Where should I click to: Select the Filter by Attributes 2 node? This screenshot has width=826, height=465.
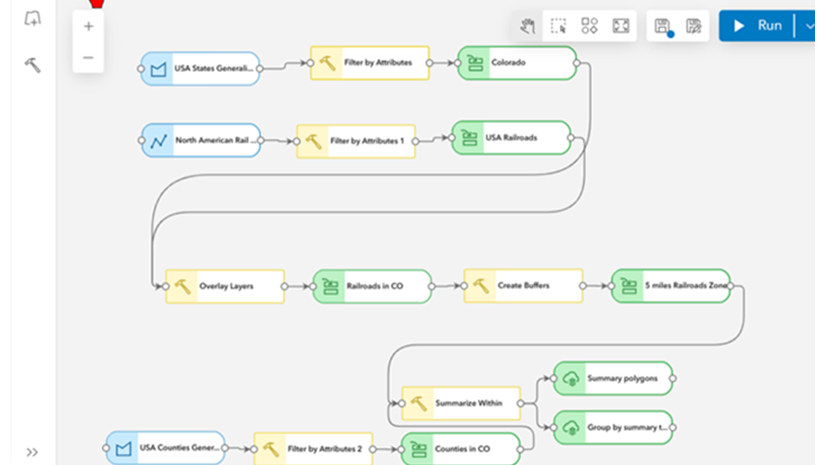point(313,449)
